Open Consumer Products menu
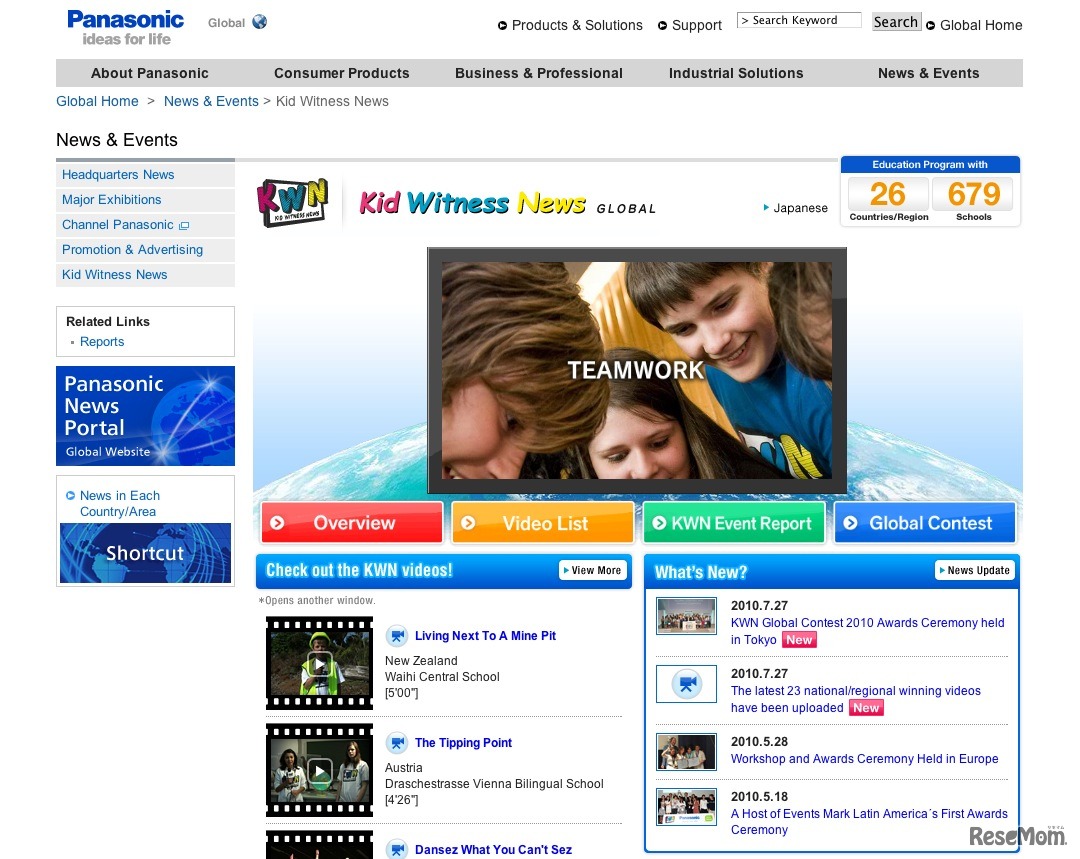Image resolution: width=1080 pixels, height=859 pixels. coord(342,73)
